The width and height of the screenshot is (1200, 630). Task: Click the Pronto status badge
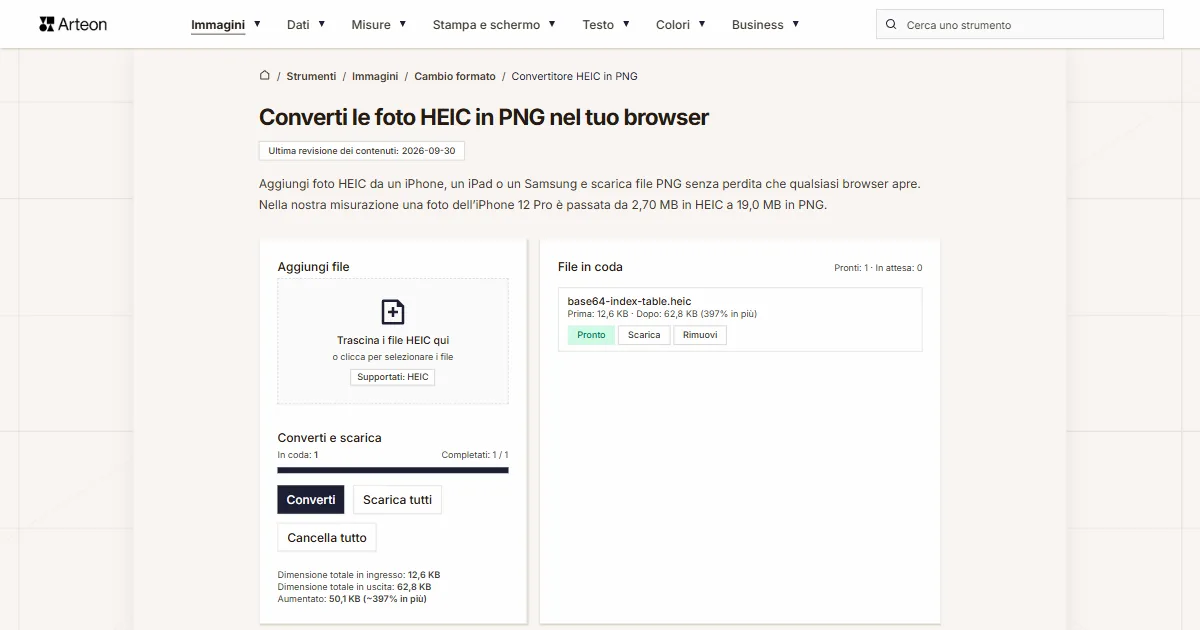coord(591,335)
